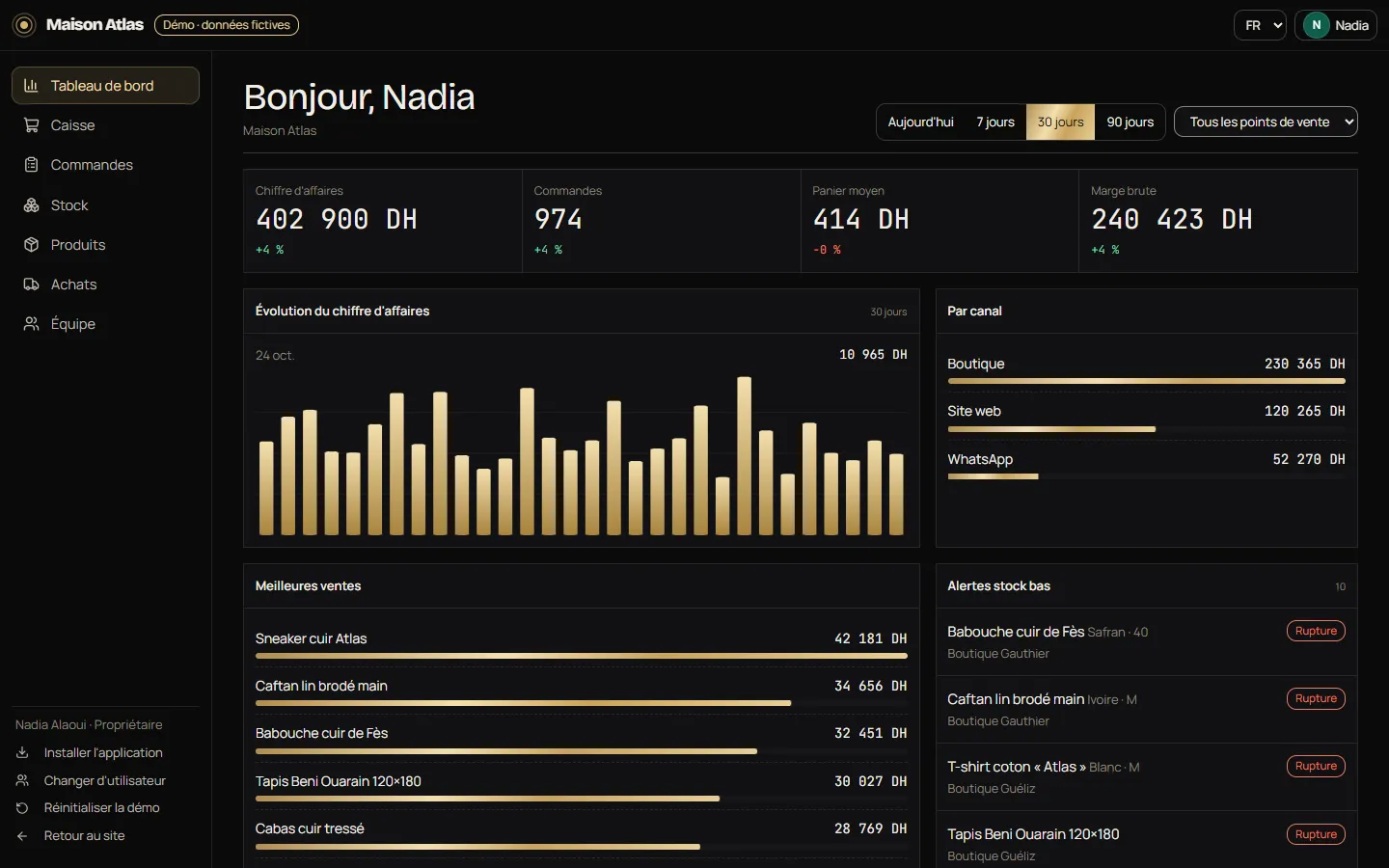The width and height of the screenshot is (1389, 868).
Task: Click the Sneaker cuir Atlas sales bar
Action: [x=581, y=656]
